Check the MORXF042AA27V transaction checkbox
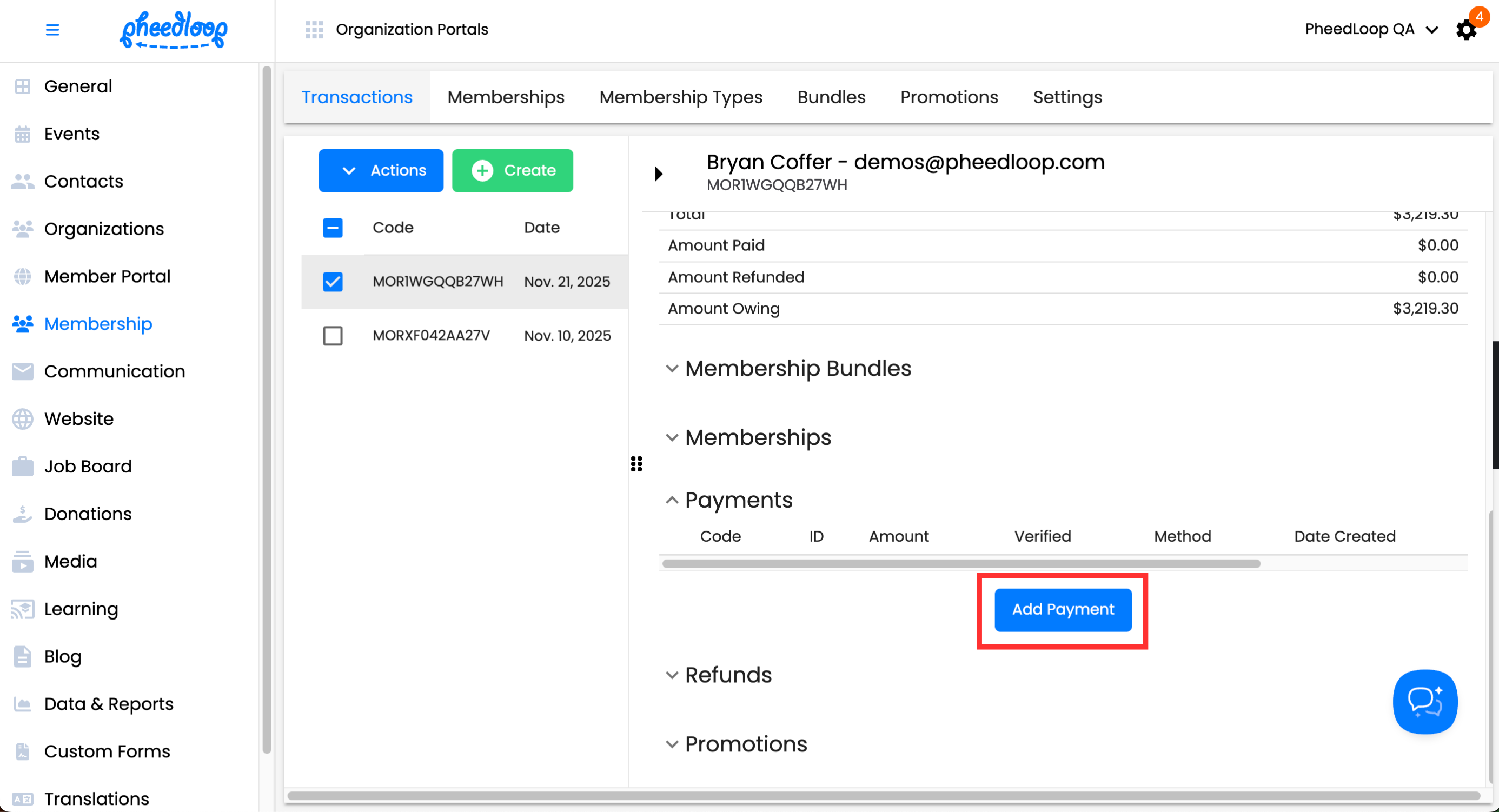This screenshot has height=812, width=1499. click(333, 336)
